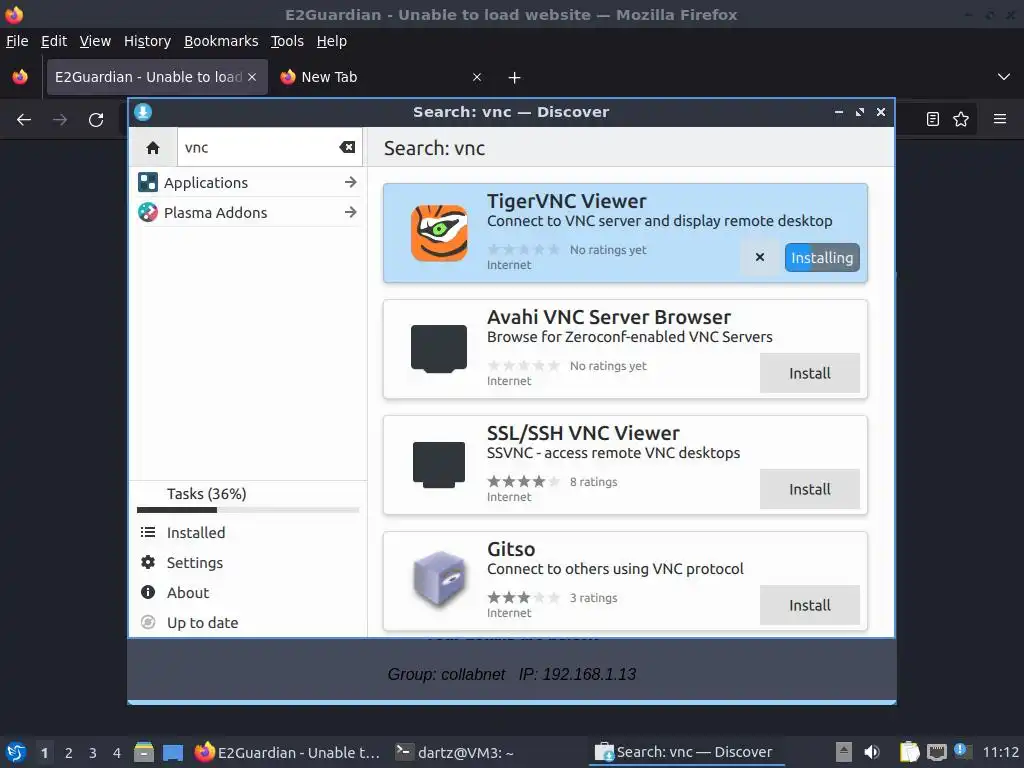Open Firefox Bookmarks menu

point(221,41)
